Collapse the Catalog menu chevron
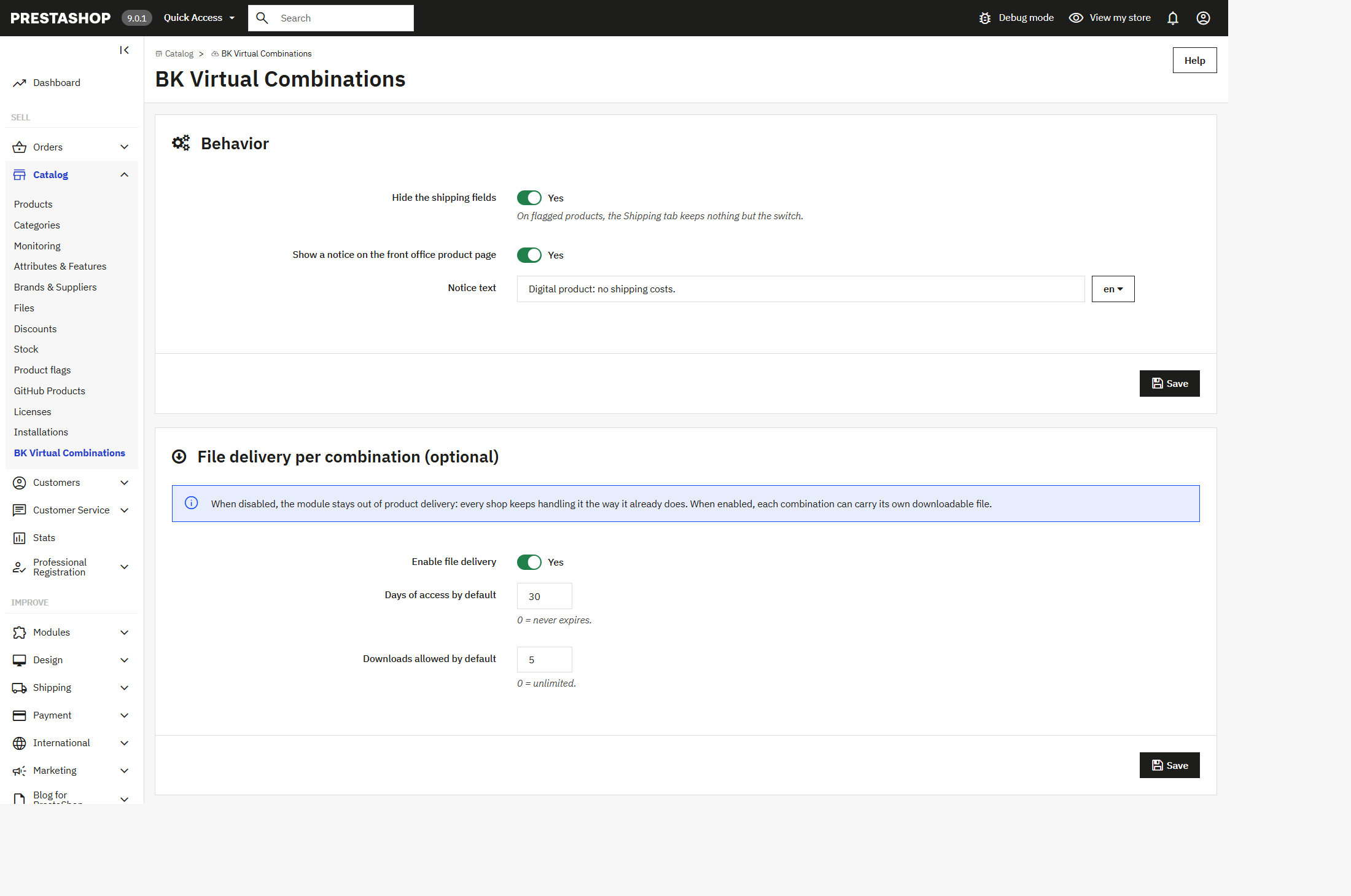The width and height of the screenshot is (1351, 896). (124, 175)
